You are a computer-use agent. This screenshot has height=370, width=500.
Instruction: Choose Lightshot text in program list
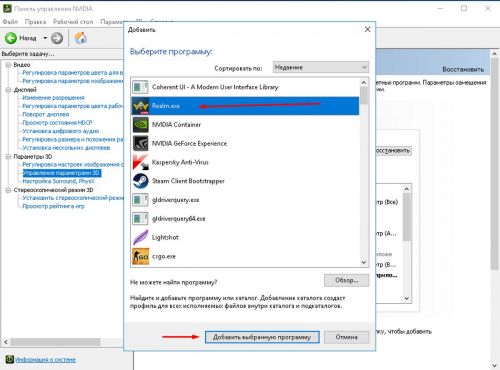[x=165, y=237]
